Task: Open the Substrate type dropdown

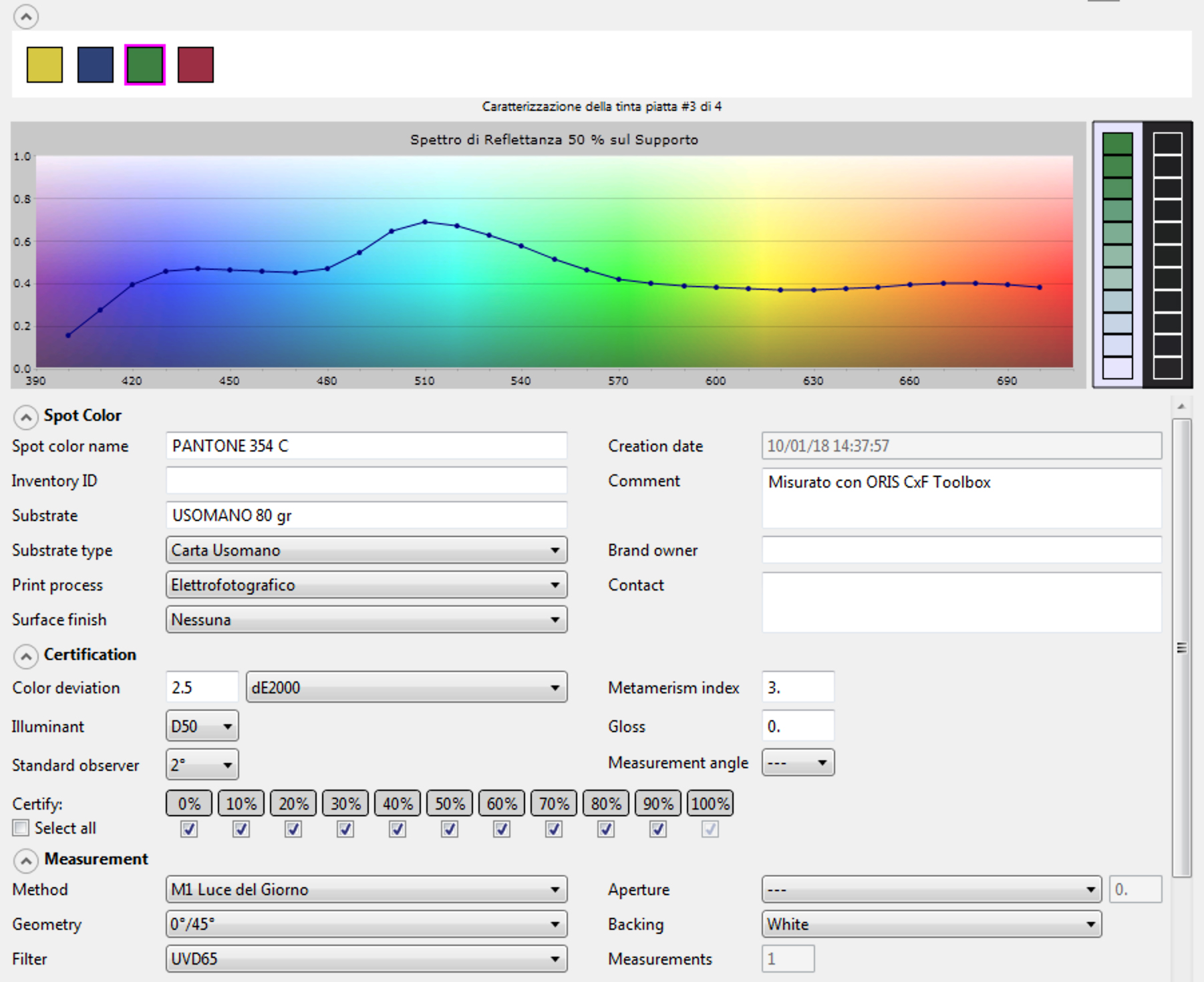Action: click(x=366, y=550)
